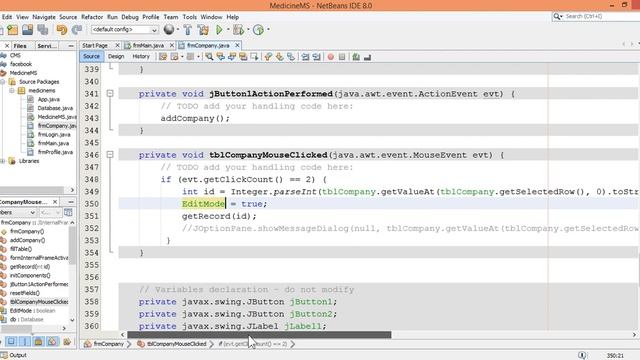Find previous occurrence in editor

220,57
